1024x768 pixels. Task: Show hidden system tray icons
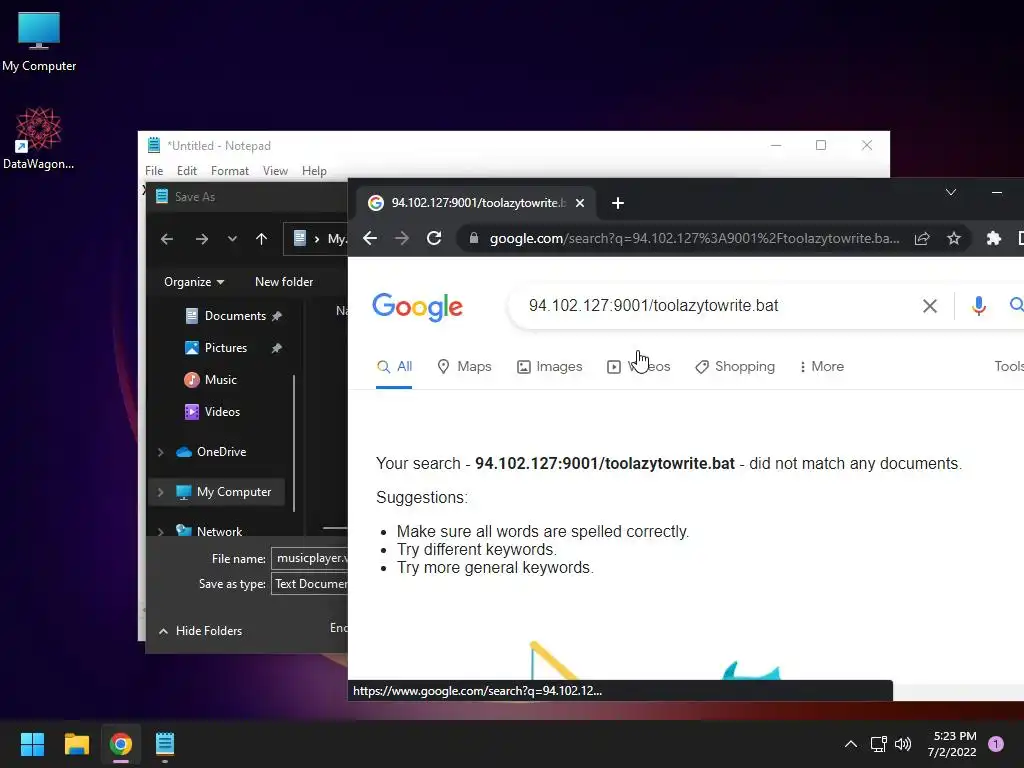(850, 744)
